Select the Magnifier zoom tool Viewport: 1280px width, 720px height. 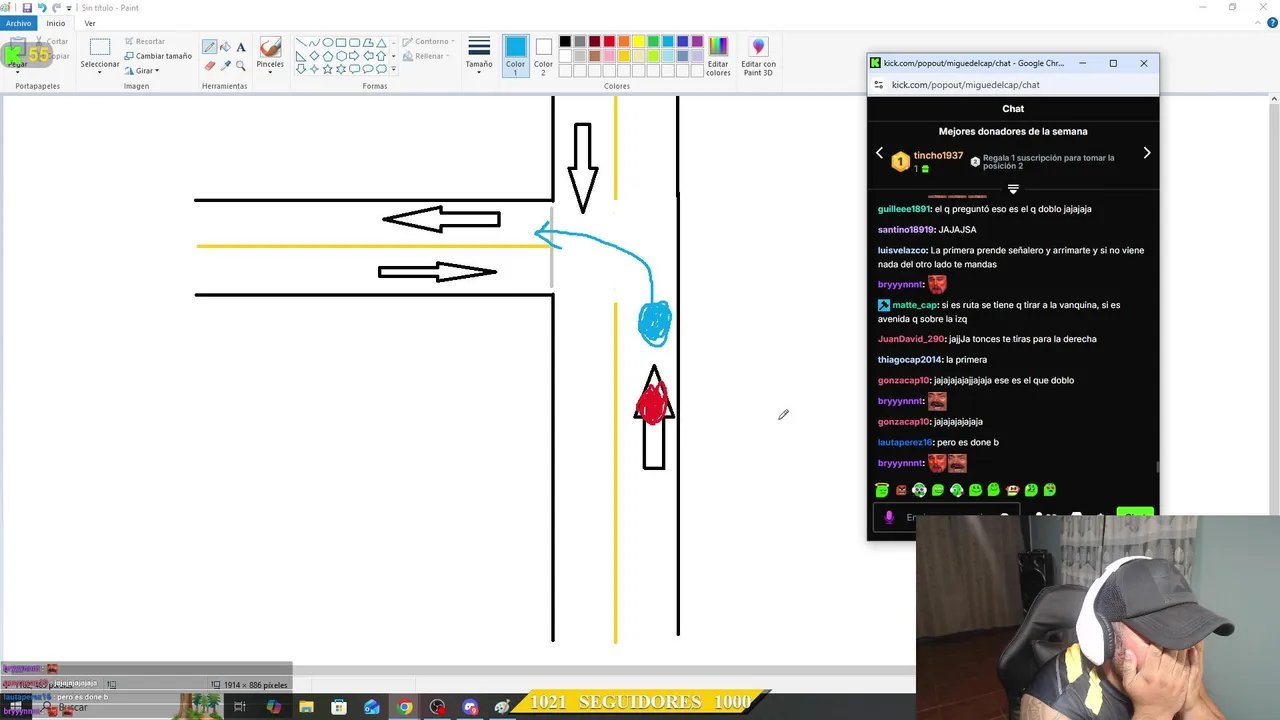tap(241, 66)
